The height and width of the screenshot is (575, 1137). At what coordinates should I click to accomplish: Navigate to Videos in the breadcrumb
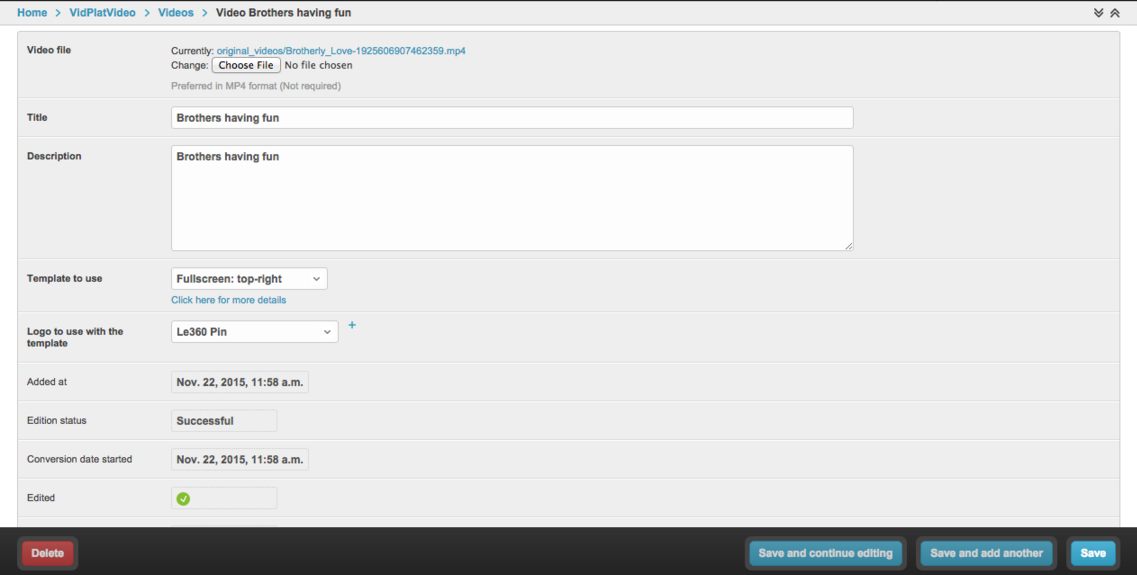click(x=176, y=13)
